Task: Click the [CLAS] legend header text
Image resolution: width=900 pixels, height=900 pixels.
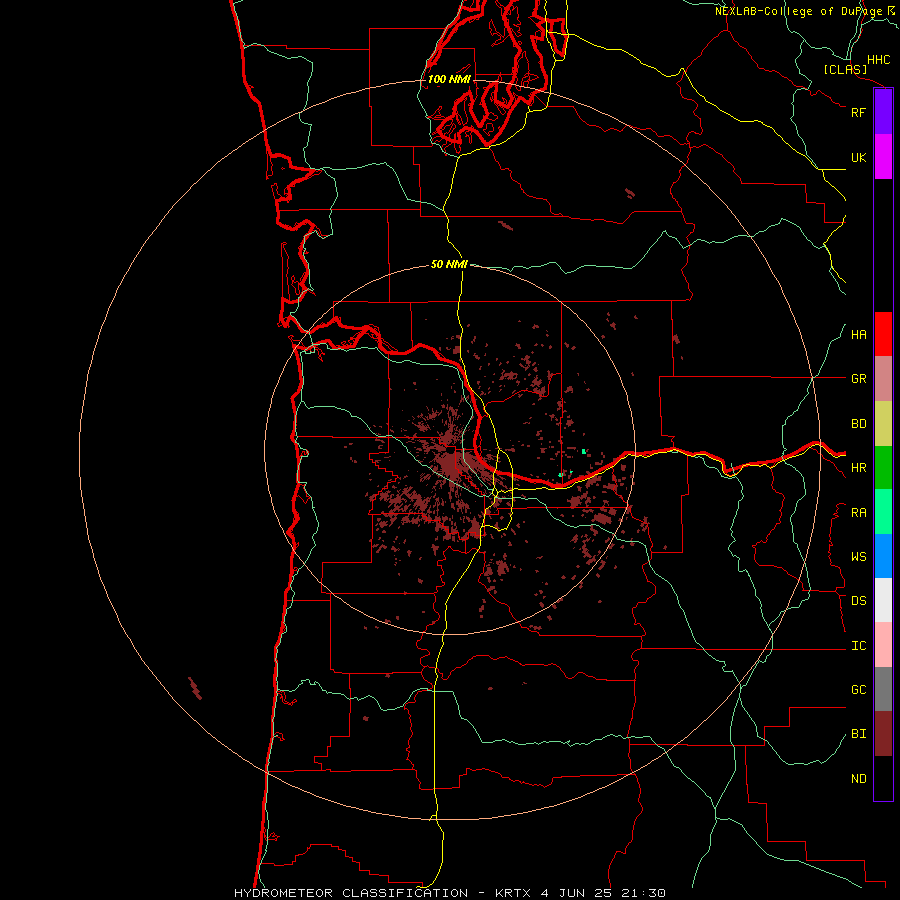Action: 845,69
